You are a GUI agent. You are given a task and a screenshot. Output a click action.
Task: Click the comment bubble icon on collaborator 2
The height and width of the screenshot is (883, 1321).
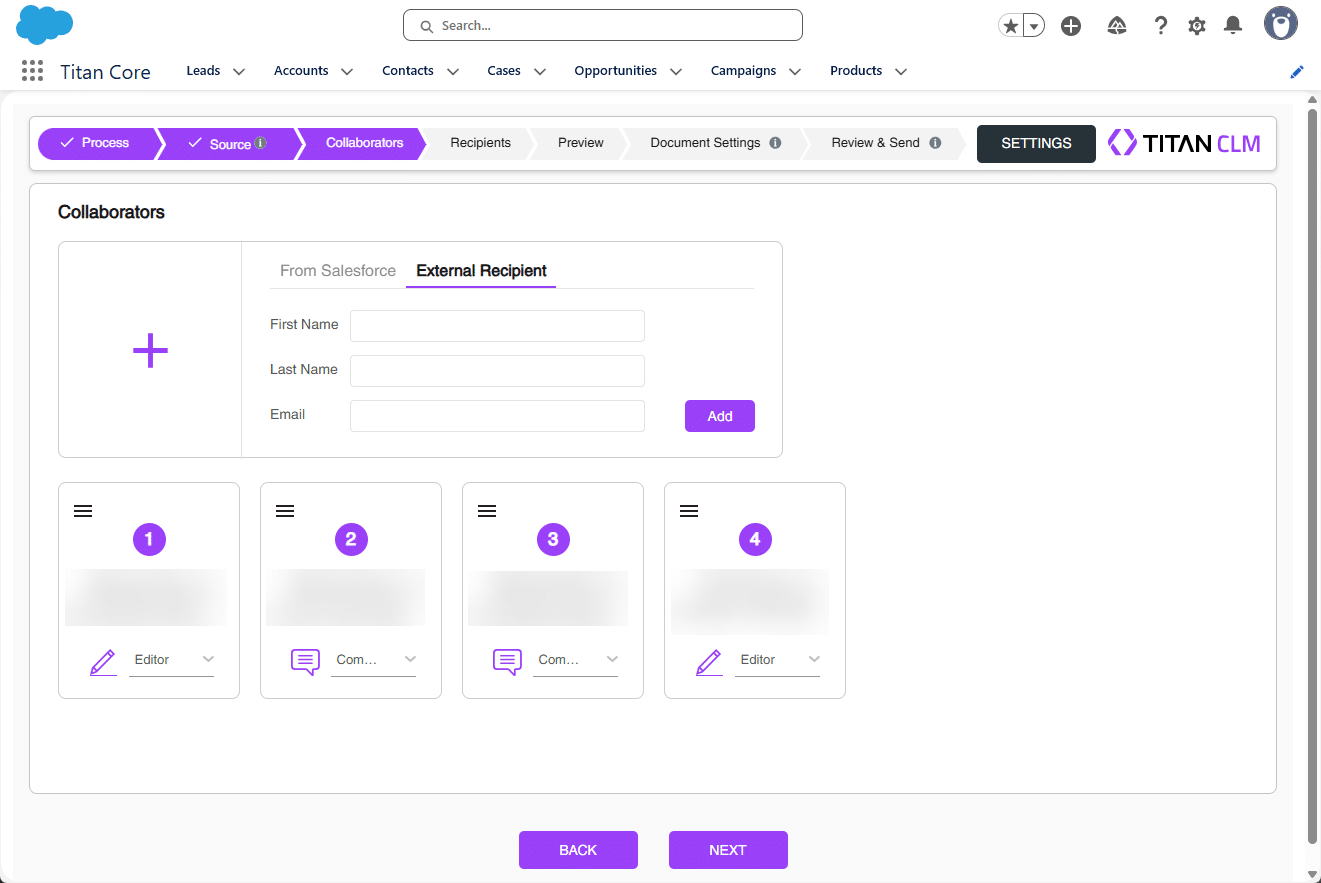[x=305, y=661]
